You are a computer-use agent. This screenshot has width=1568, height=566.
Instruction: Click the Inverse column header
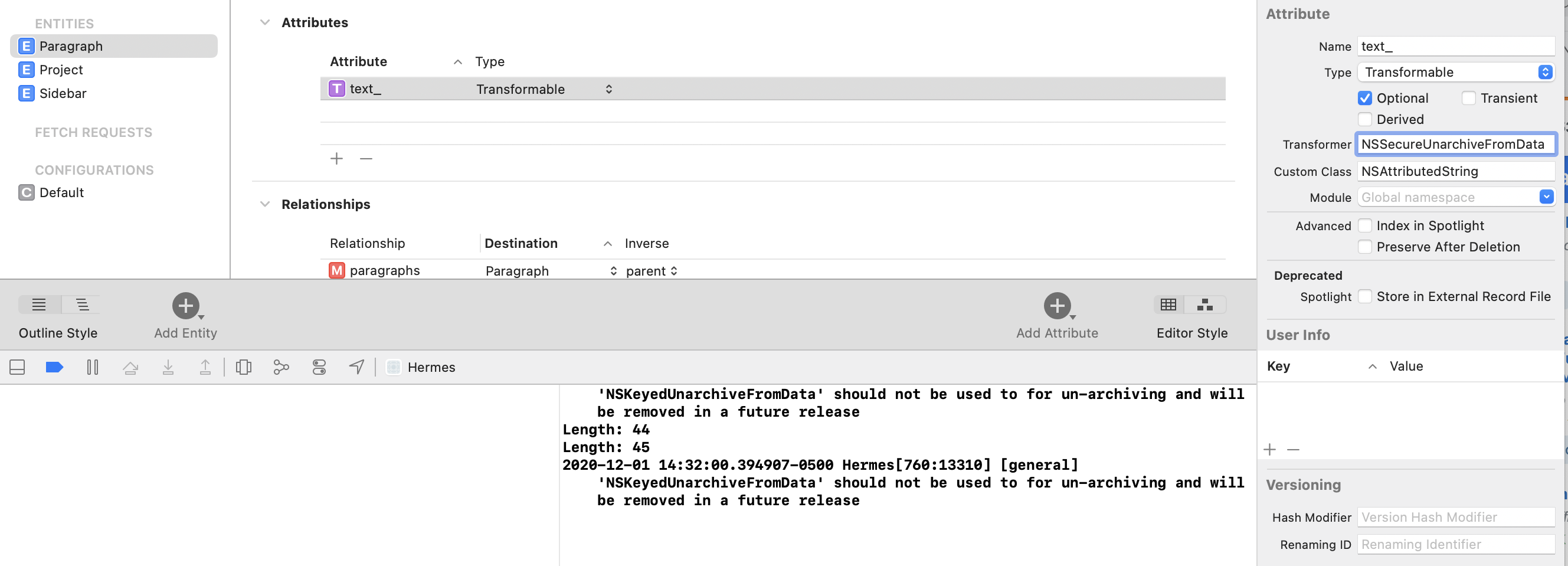(x=646, y=244)
